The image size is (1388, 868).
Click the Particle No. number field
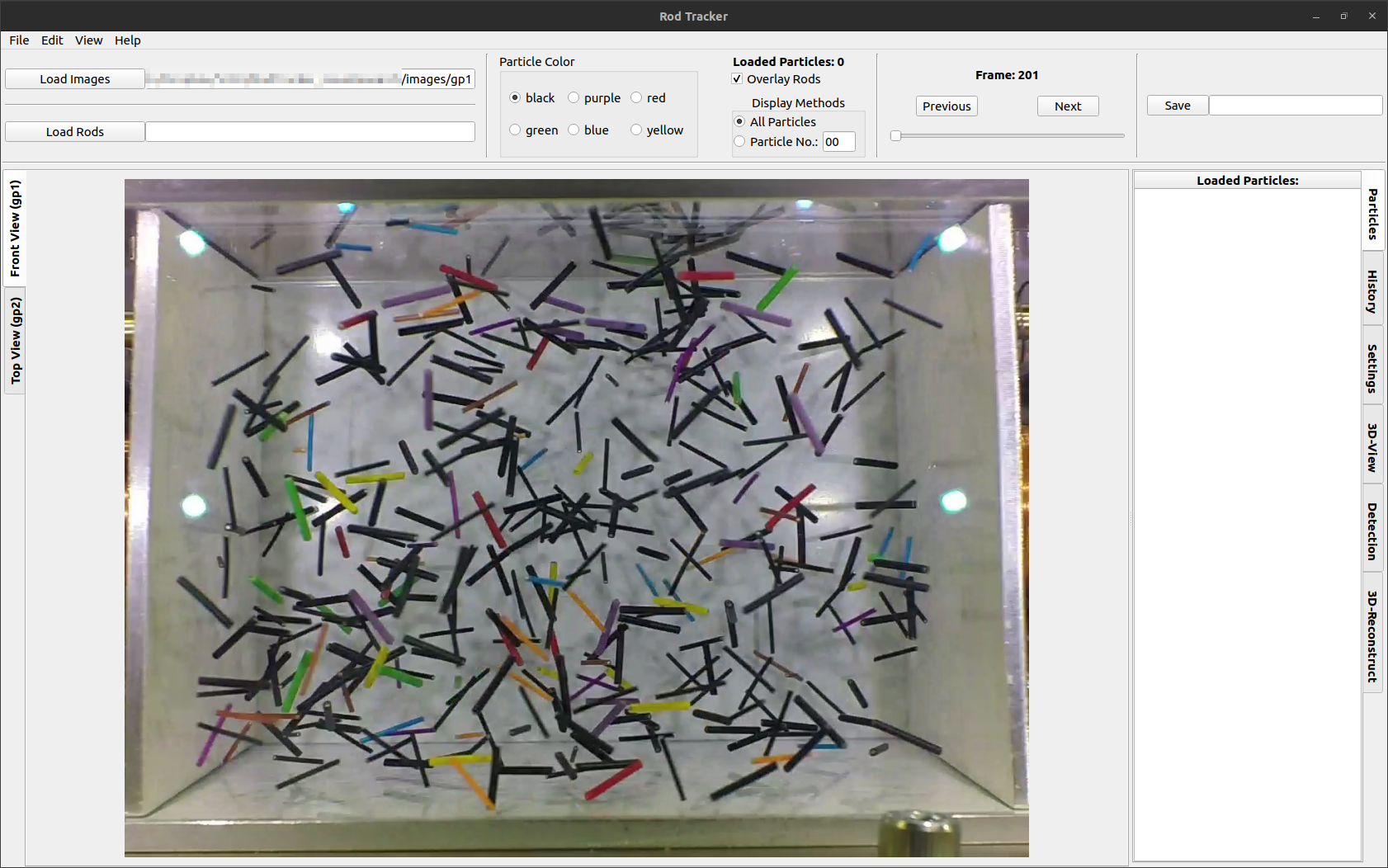pyautogui.click(x=838, y=142)
